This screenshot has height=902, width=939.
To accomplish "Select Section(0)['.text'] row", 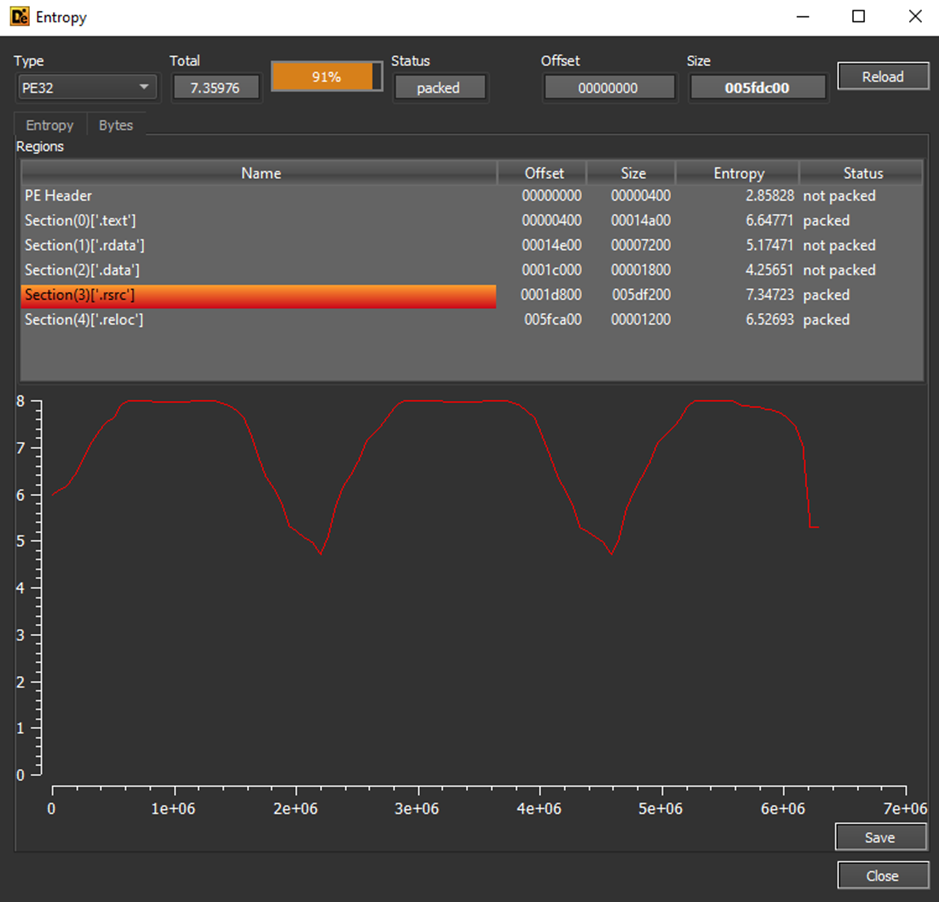I will click(471, 220).
